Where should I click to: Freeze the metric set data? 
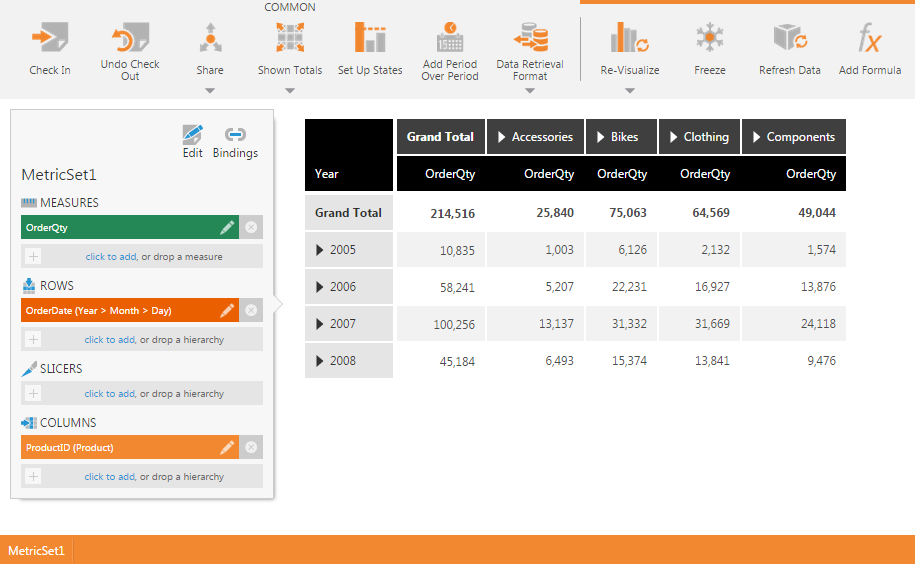(x=709, y=40)
